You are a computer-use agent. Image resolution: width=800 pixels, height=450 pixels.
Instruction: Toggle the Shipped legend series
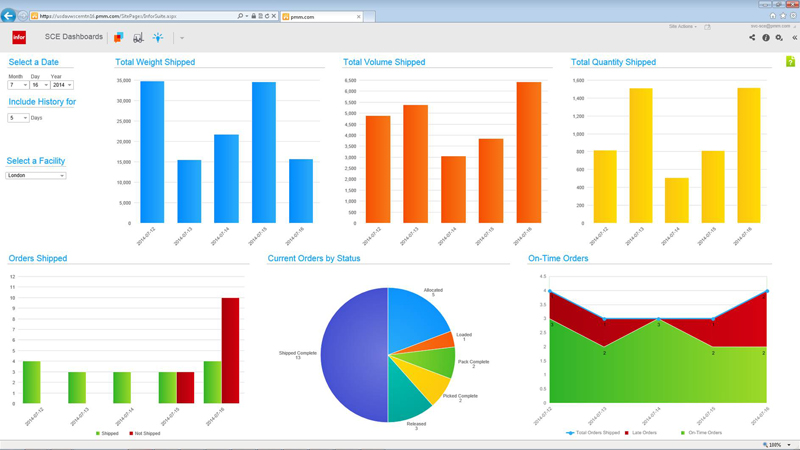107,433
